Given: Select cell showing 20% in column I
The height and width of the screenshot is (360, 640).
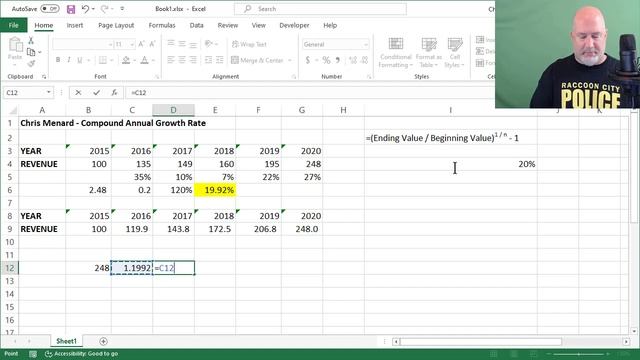Looking at the screenshot, I should click(451, 164).
